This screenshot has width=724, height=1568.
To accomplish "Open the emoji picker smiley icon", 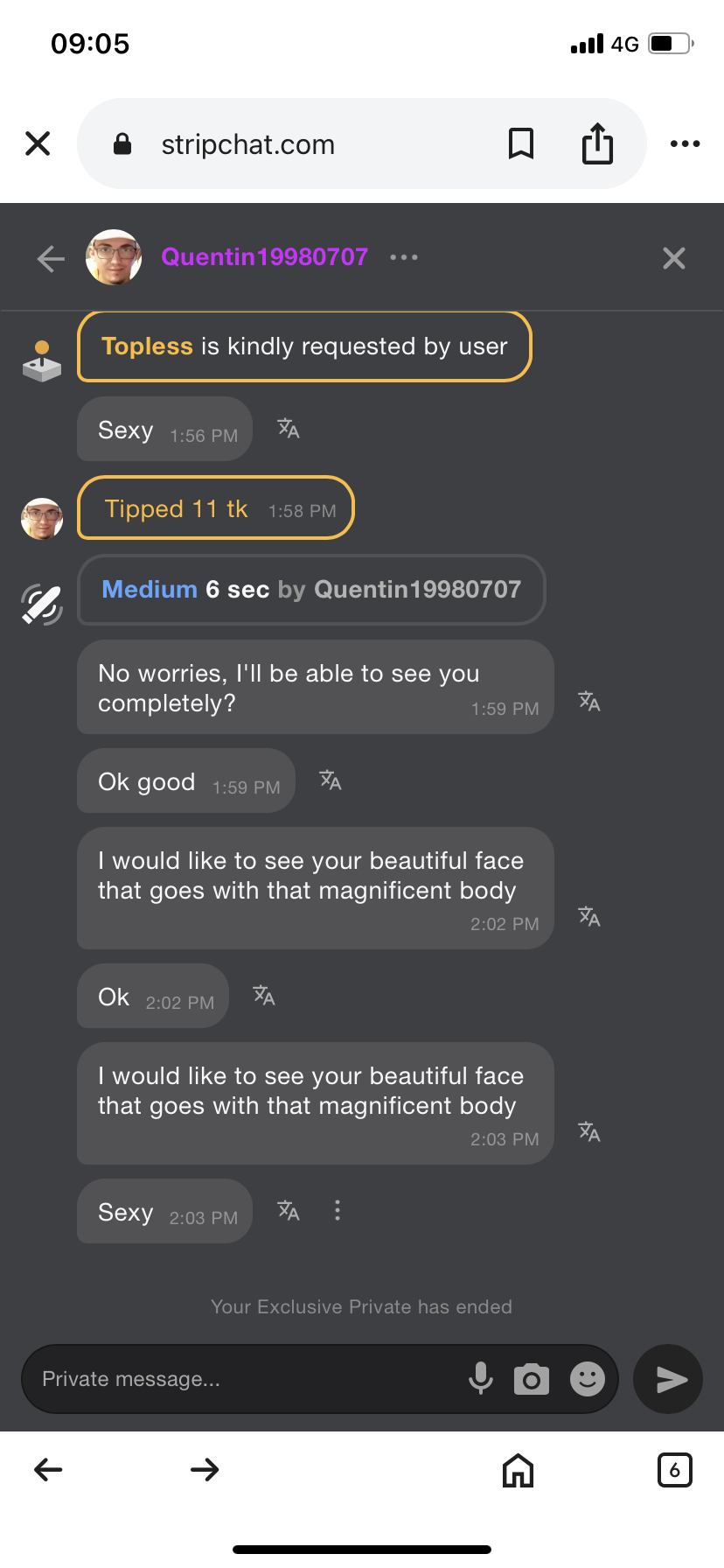I will tap(588, 1379).
